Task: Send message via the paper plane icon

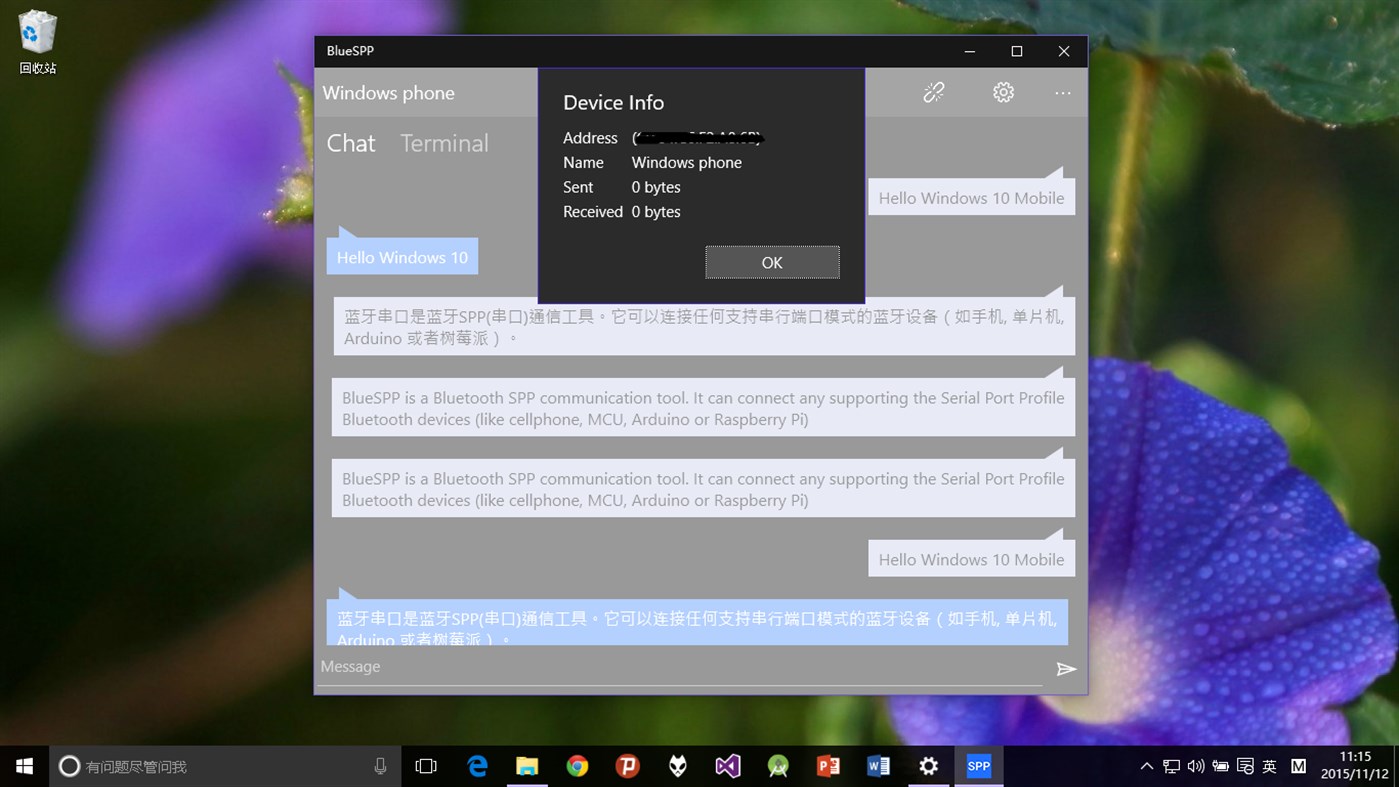Action: [1065, 668]
